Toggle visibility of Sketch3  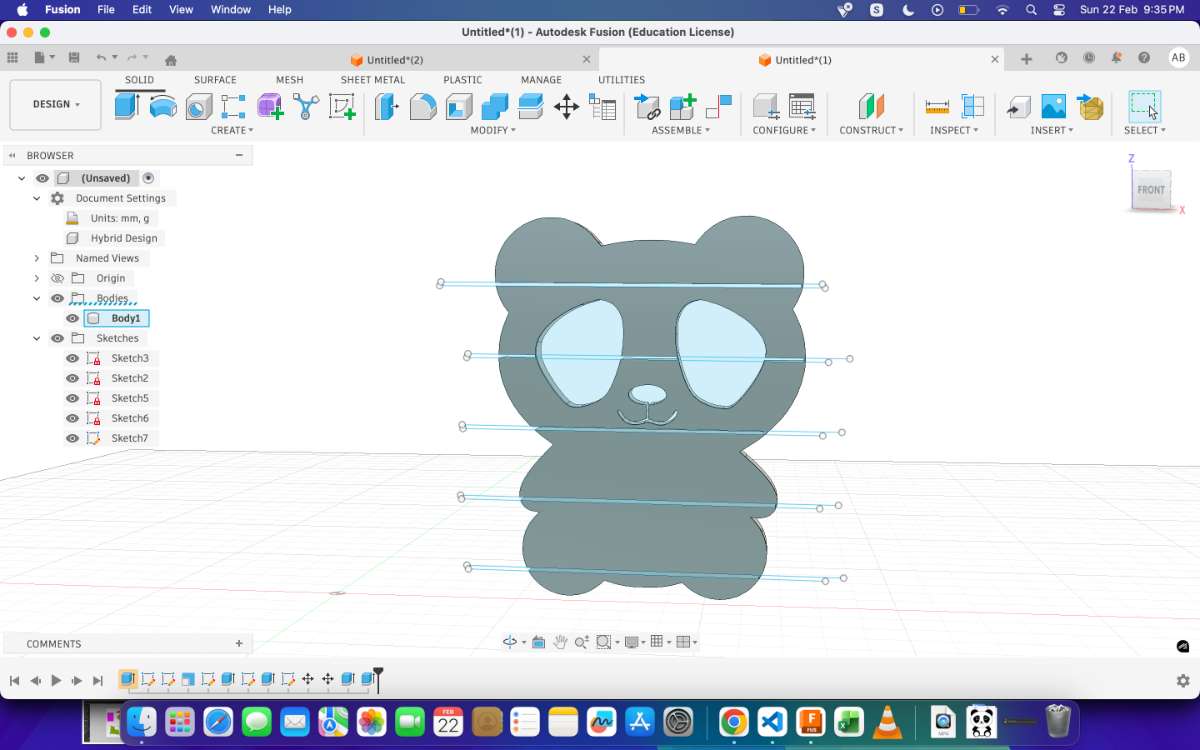(x=72, y=358)
